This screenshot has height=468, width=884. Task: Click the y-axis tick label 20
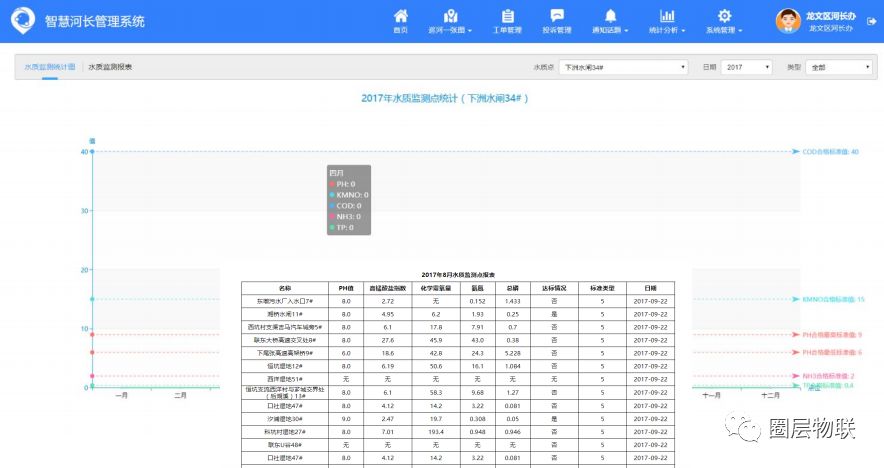(x=85, y=270)
